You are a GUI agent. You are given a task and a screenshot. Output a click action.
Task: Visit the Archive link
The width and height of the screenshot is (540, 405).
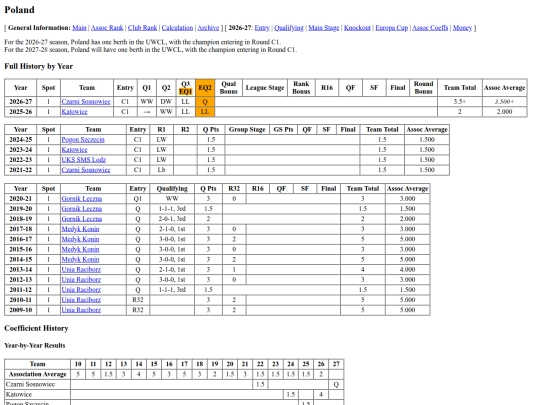208,28
